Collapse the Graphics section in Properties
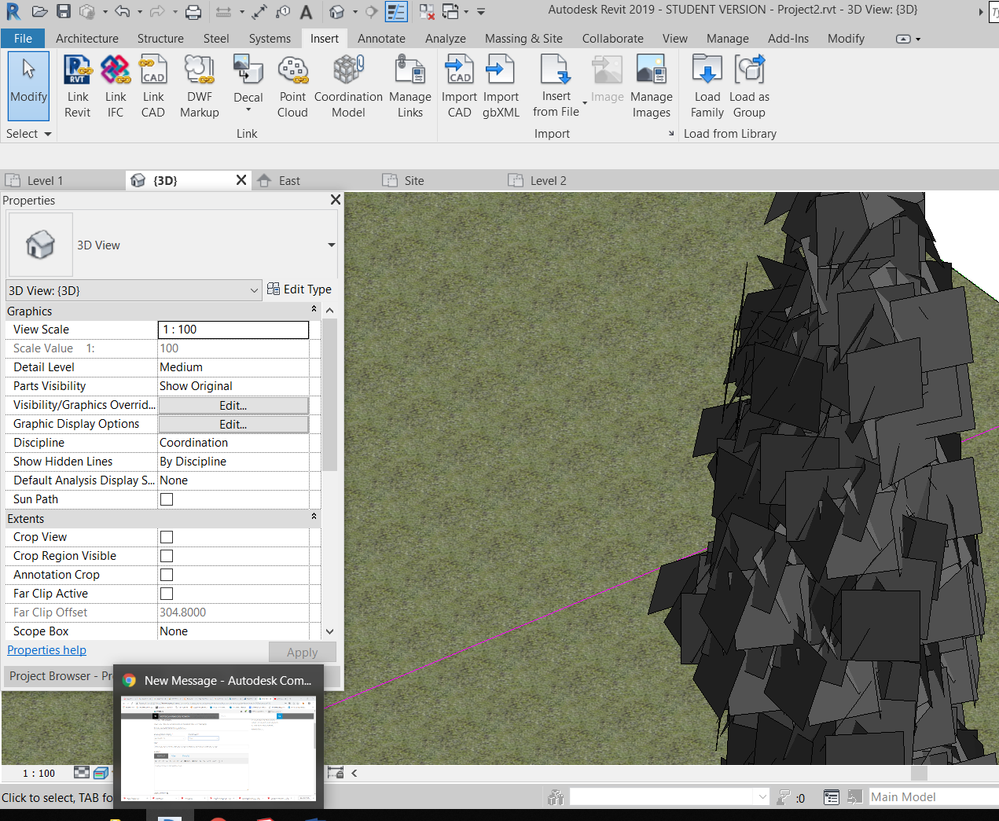The image size is (999, 821). coord(313,309)
